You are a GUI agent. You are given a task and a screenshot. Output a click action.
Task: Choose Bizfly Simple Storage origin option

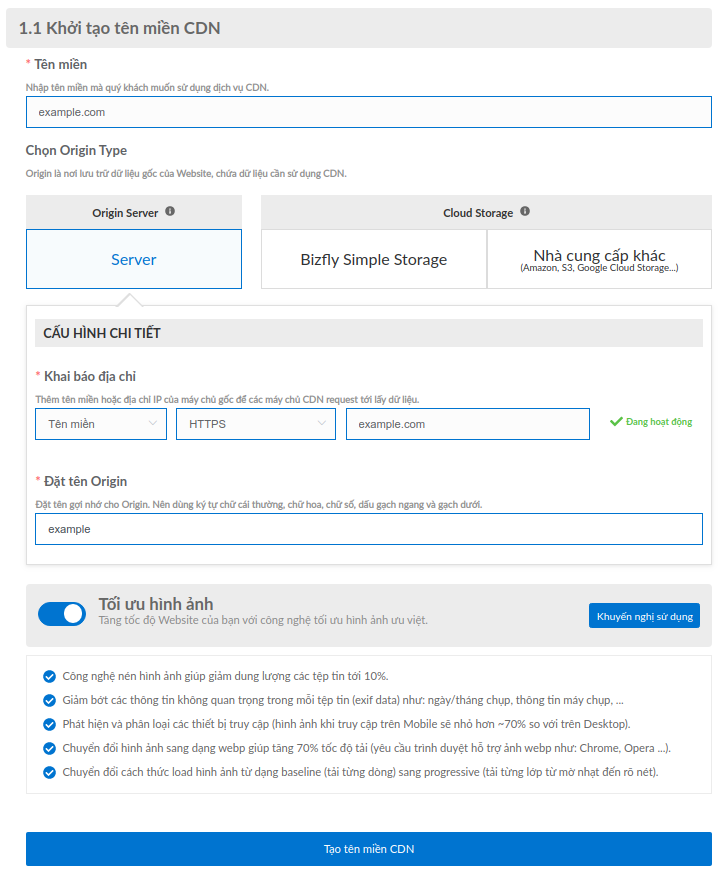coord(374,259)
